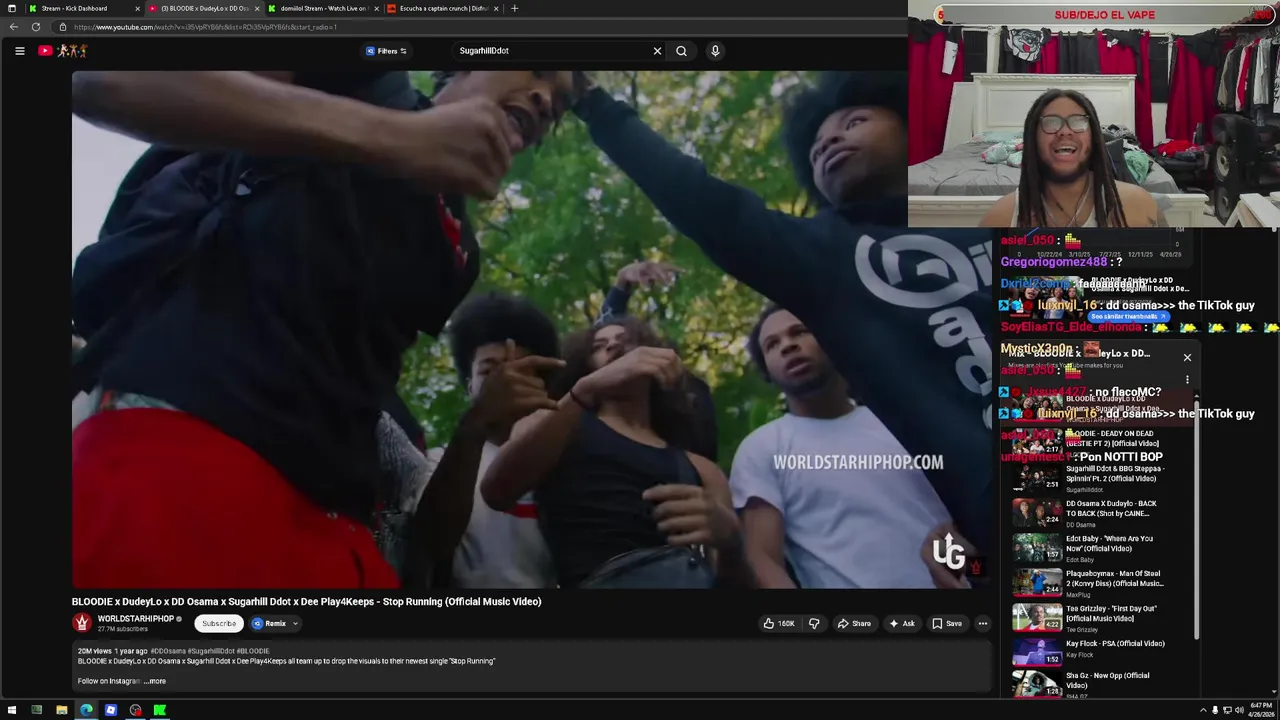Click the #DDOsama hashtag
1280x720 pixels.
[x=167, y=651]
